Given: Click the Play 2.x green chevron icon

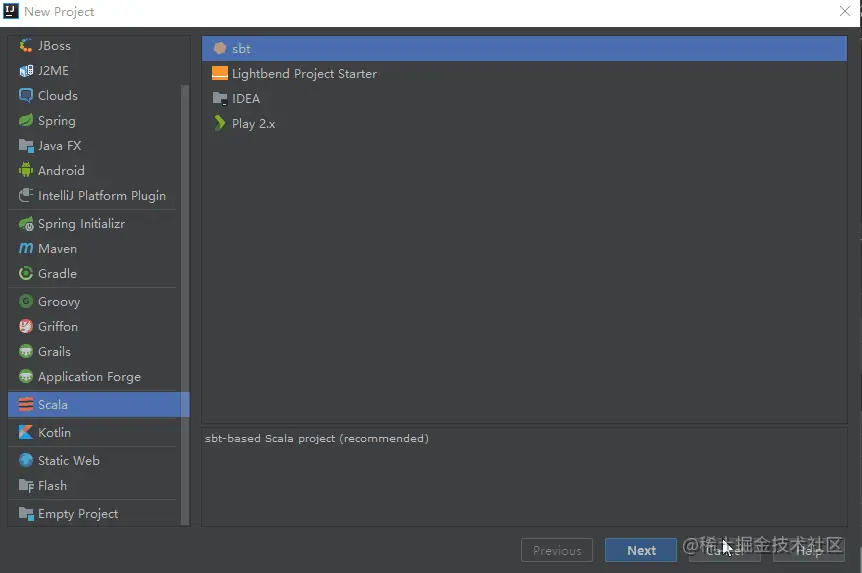Looking at the screenshot, I should pyautogui.click(x=220, y=123).
